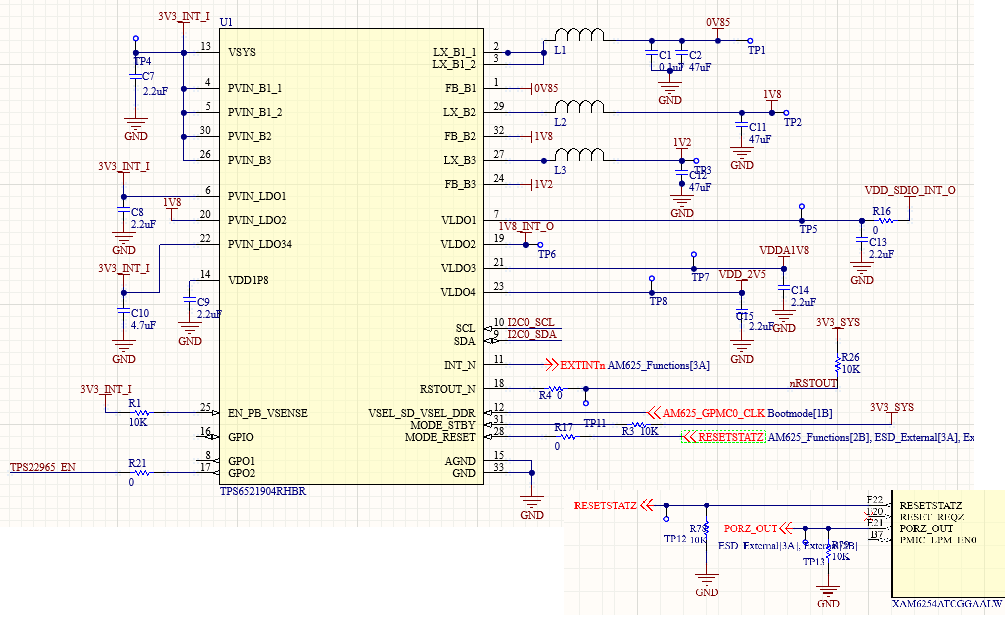
Task: Click test point TP4
Action: (136, 39)
